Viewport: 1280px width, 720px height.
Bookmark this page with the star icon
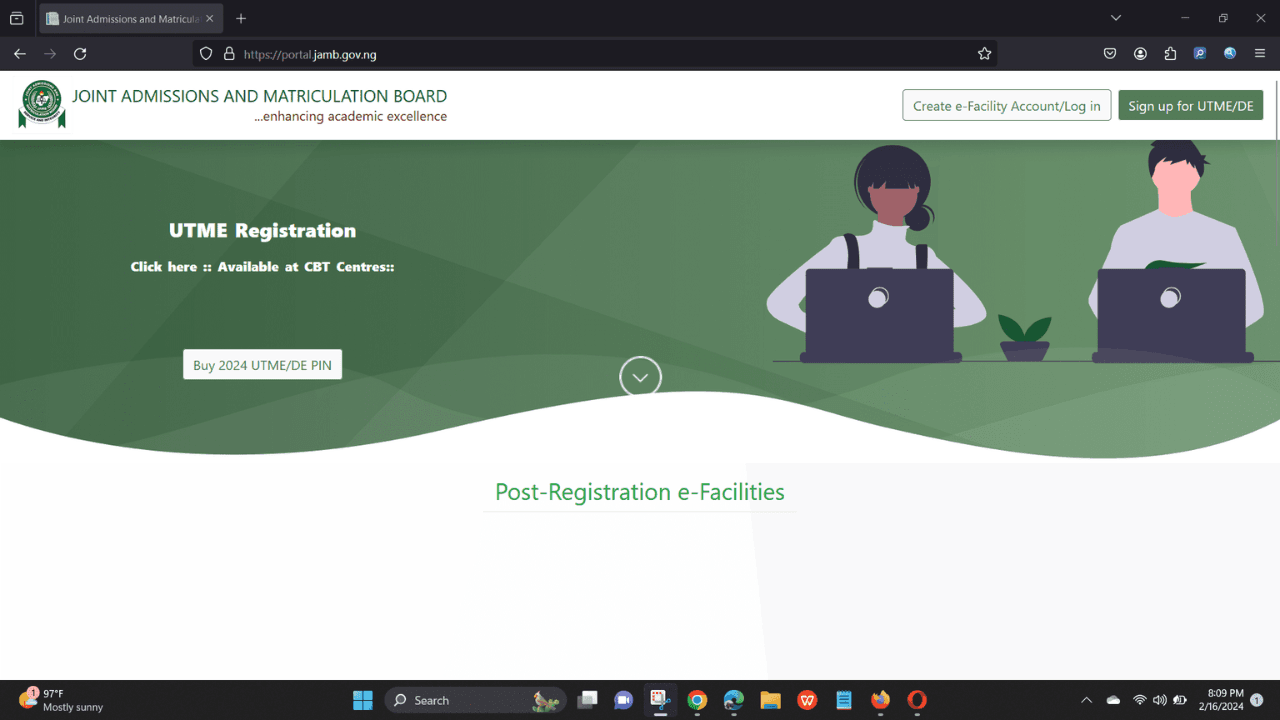[984, 54]
